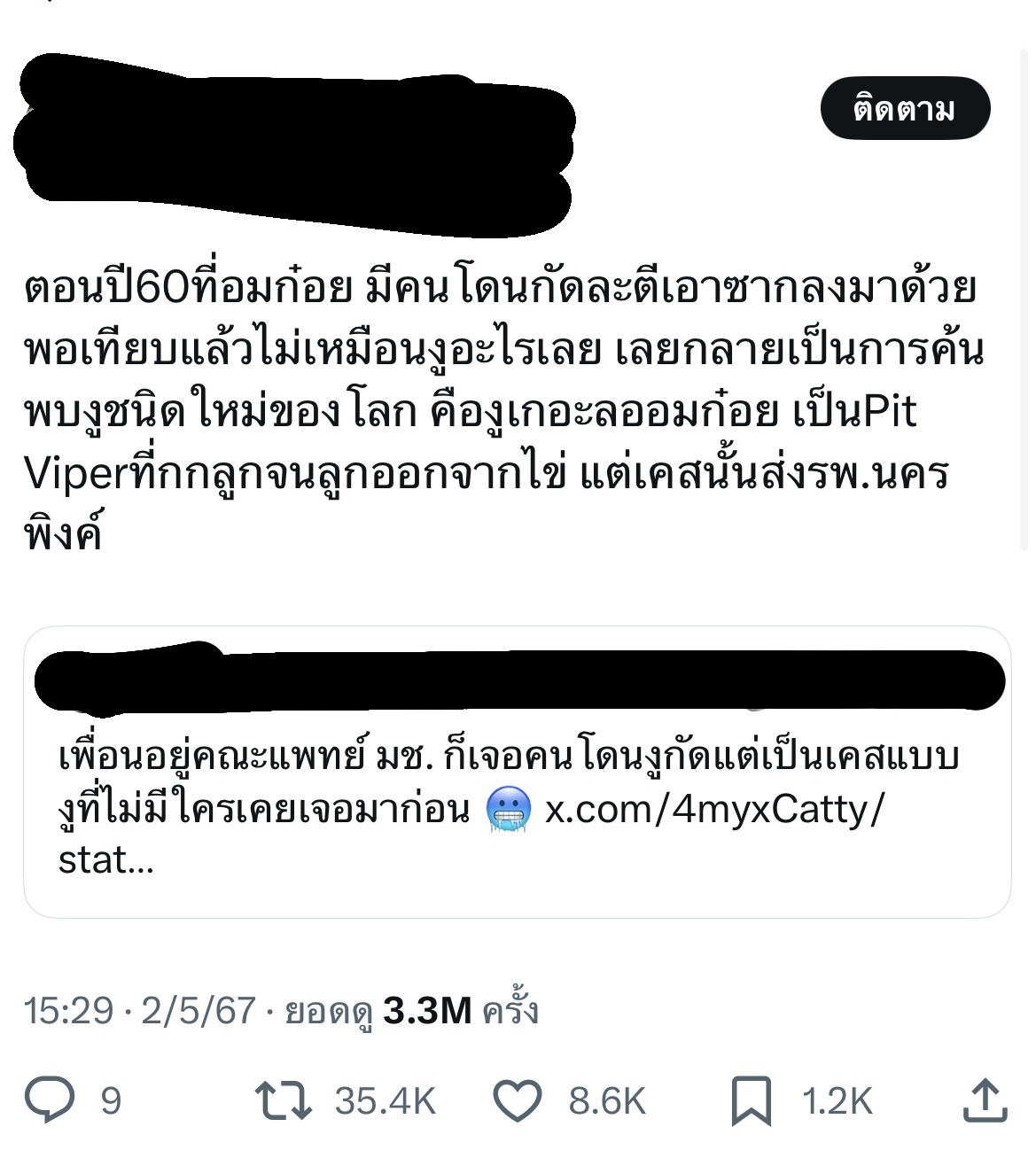Open share sheet via upload arrow icon
Viewport: 1036px width, 1150px height.
coord(984,1099)
